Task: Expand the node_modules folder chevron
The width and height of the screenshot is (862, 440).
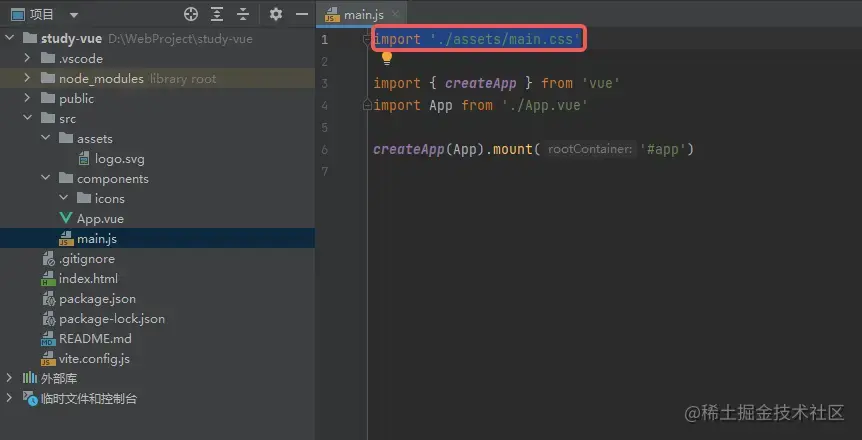Action: click(x=27, y=78)
